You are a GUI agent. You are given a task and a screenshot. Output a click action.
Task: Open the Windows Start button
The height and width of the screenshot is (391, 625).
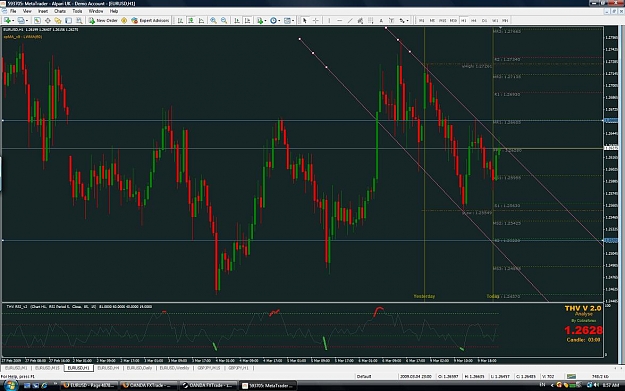[x=10, y=385]
